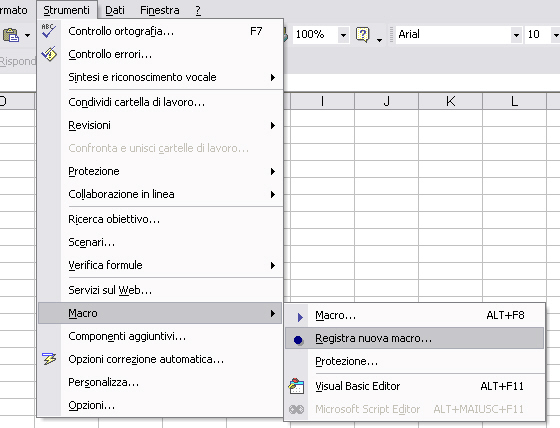Select Opzioni correzione automatica...

[161, 359]
